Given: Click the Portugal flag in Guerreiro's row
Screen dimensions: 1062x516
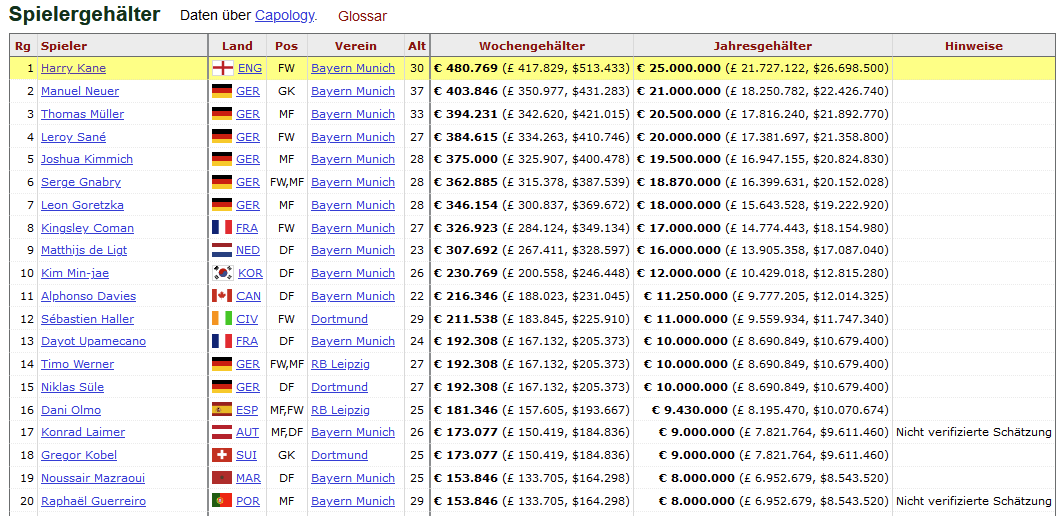Looking at the screenshot, I should click(222, 501).
